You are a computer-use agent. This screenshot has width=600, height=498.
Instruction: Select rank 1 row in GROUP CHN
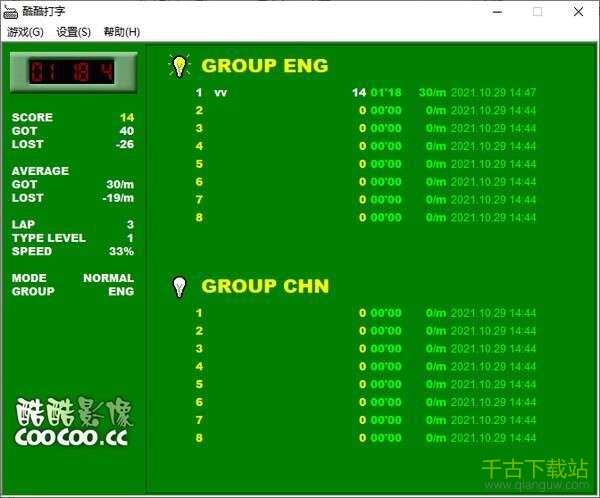pos(365,313)
